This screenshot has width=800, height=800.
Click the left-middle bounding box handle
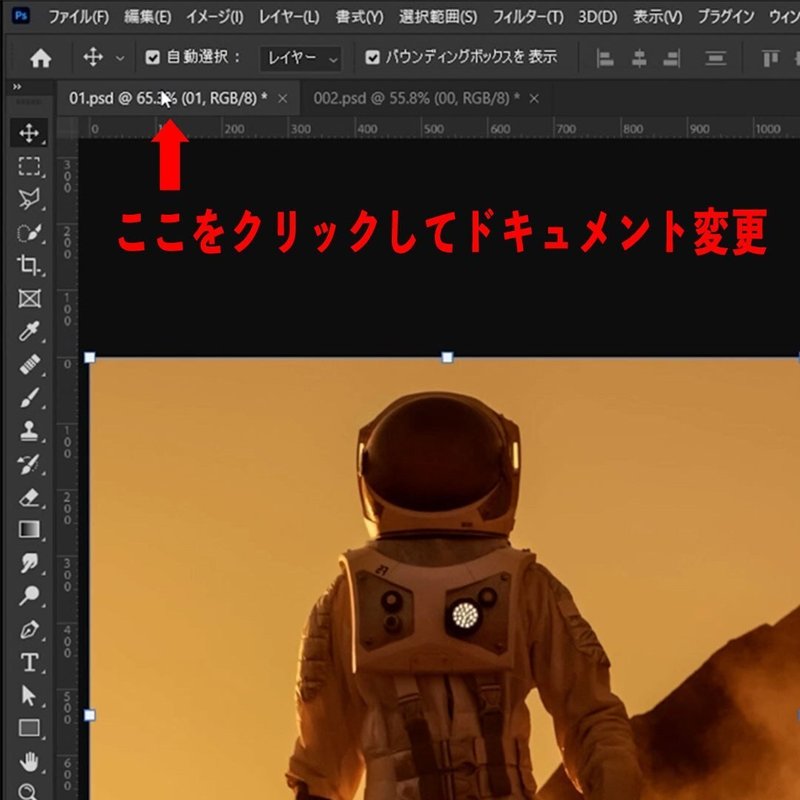(89, 715)
